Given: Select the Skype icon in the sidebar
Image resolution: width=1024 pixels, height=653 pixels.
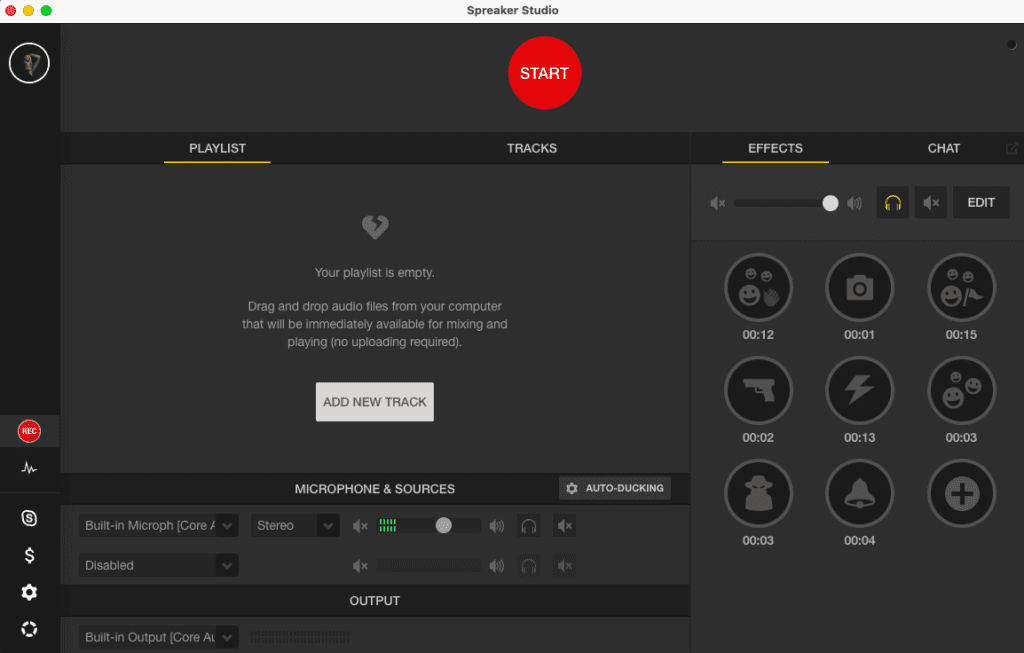Looking at the screenshot, I should [29, 518].
